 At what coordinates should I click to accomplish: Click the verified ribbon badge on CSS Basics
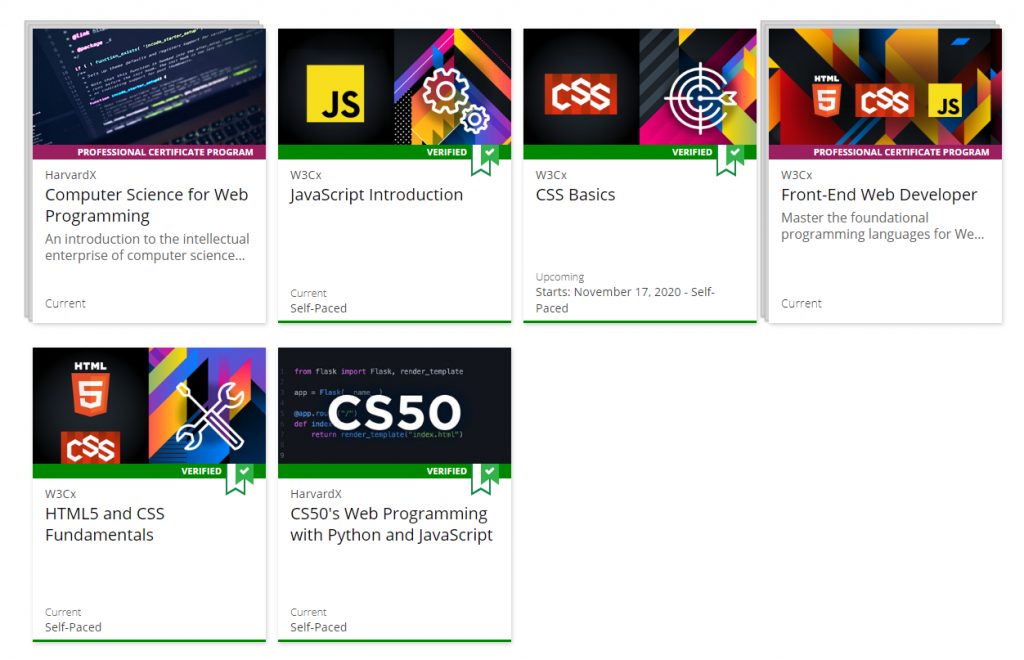tap(730, 160)
